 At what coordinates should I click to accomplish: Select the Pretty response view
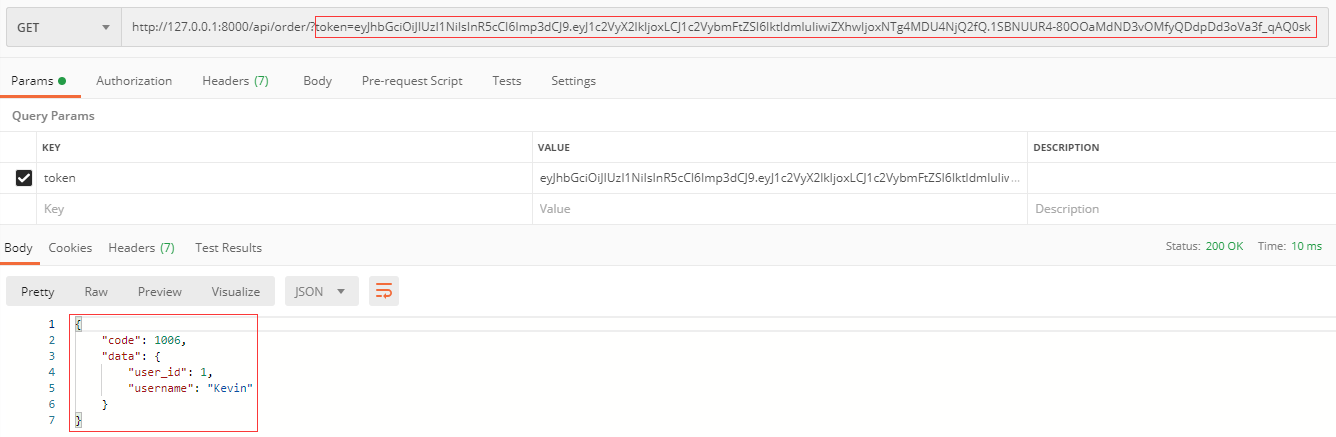point(38,292)
